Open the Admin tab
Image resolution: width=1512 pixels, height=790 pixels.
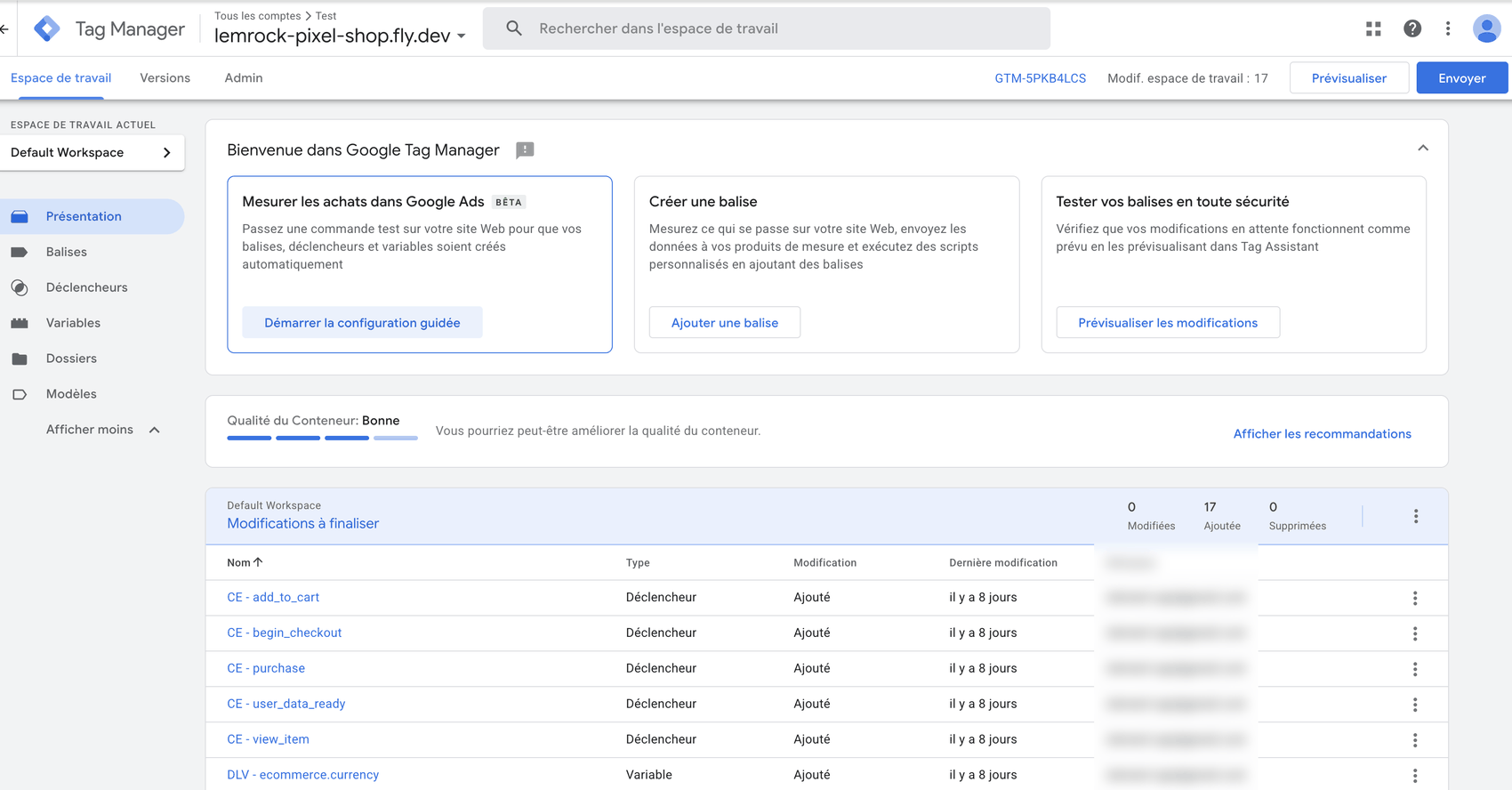(244, 78)
